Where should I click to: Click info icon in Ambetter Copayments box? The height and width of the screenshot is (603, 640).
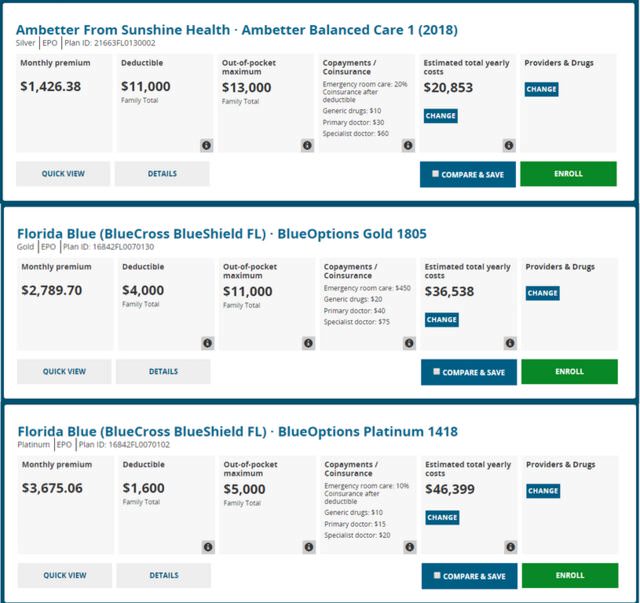coord(407,145)
